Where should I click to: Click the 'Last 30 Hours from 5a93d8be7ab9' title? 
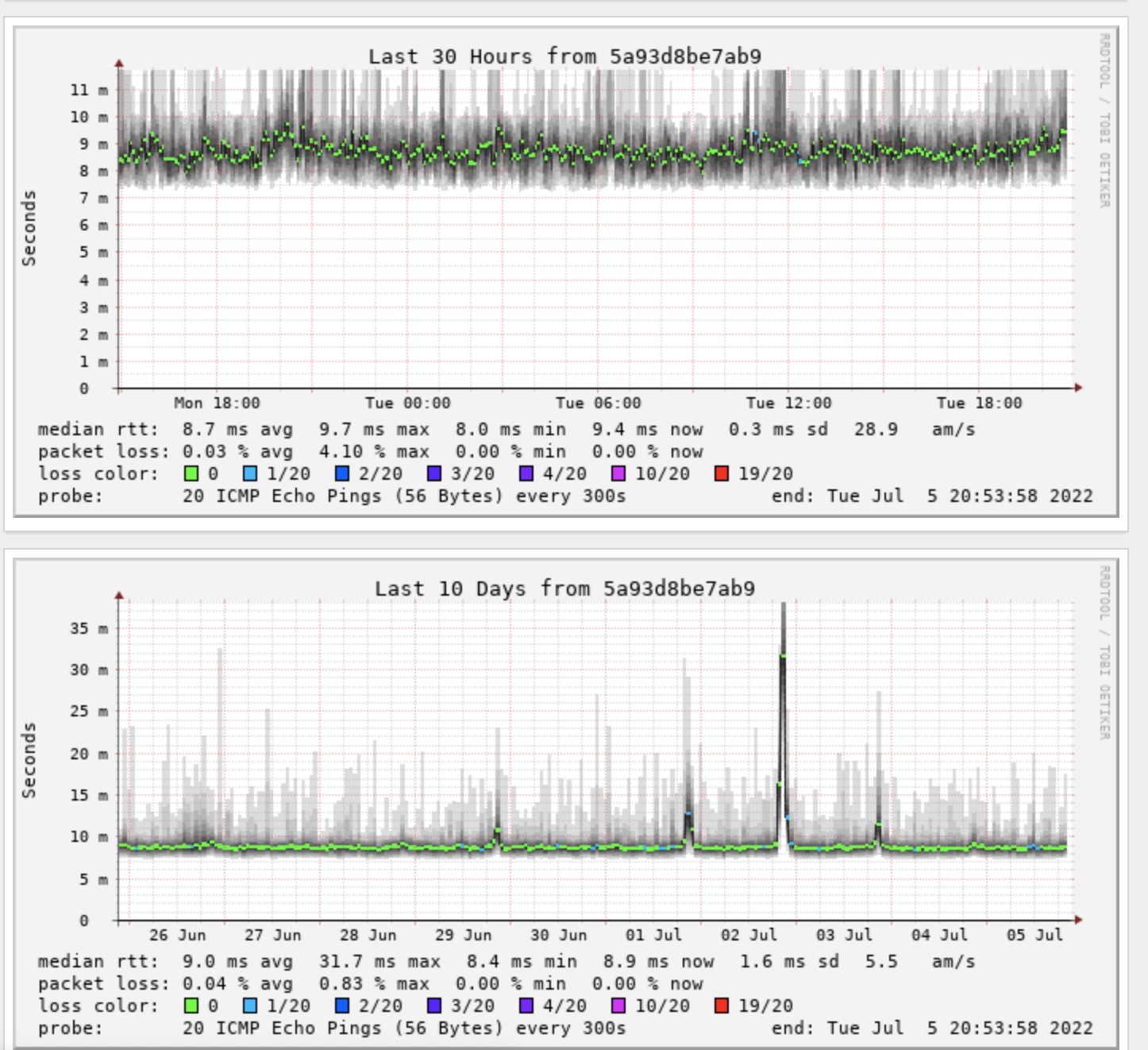point(564,56)
